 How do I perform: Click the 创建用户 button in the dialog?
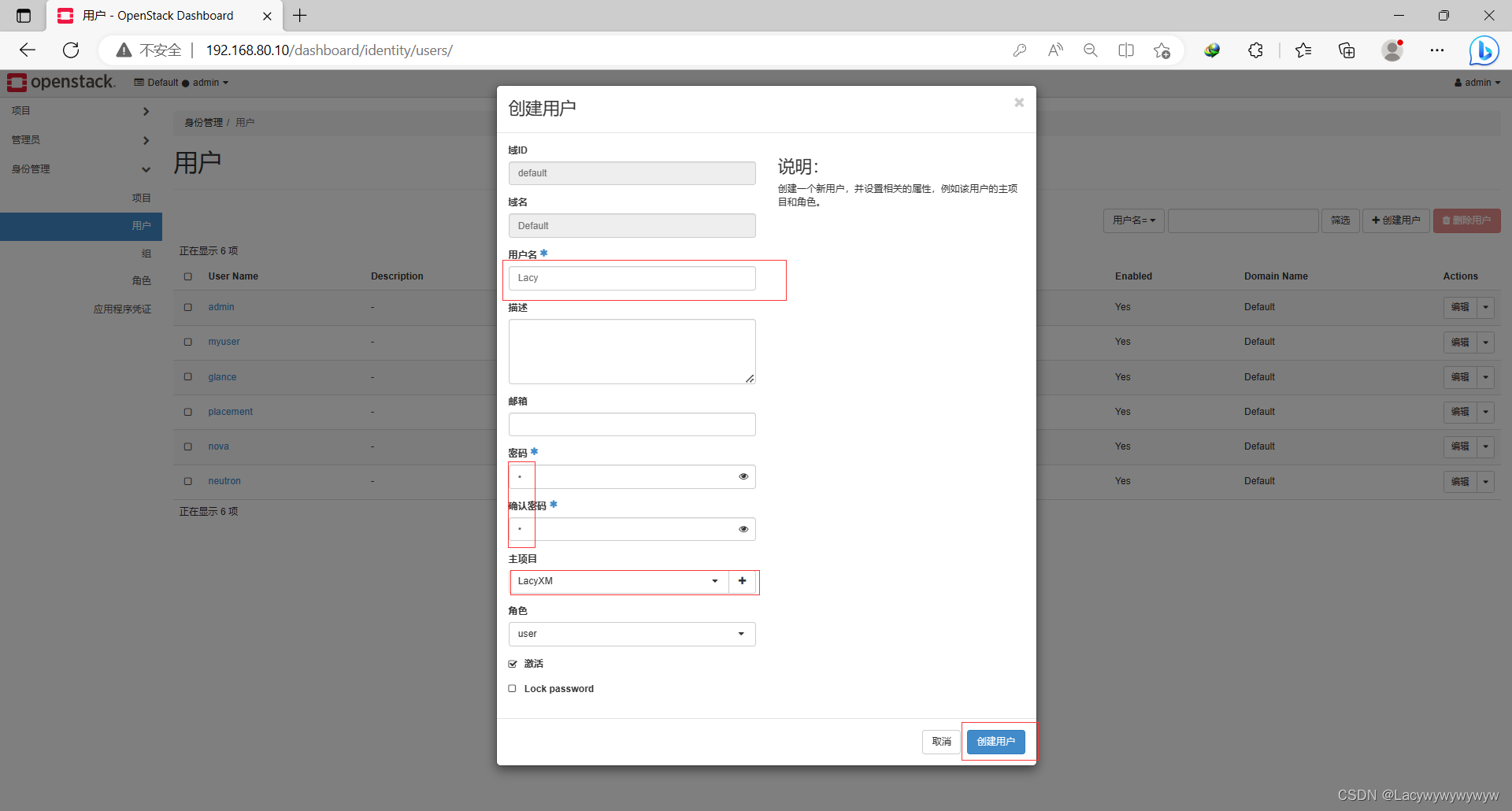(995, 741)
